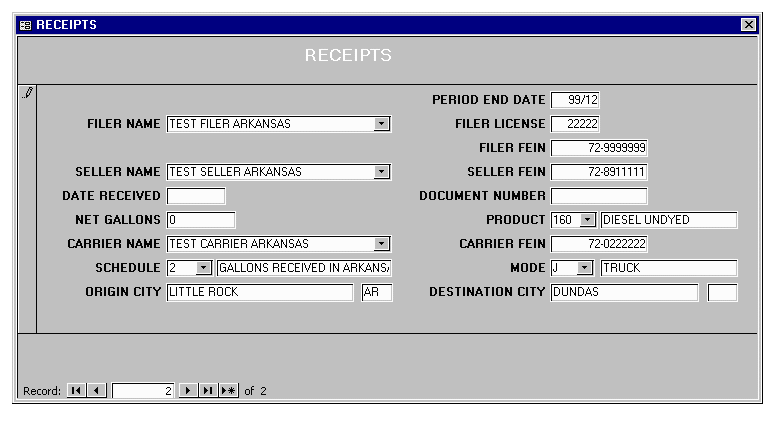Click the FILER NAME label

(x=124, y=124)
